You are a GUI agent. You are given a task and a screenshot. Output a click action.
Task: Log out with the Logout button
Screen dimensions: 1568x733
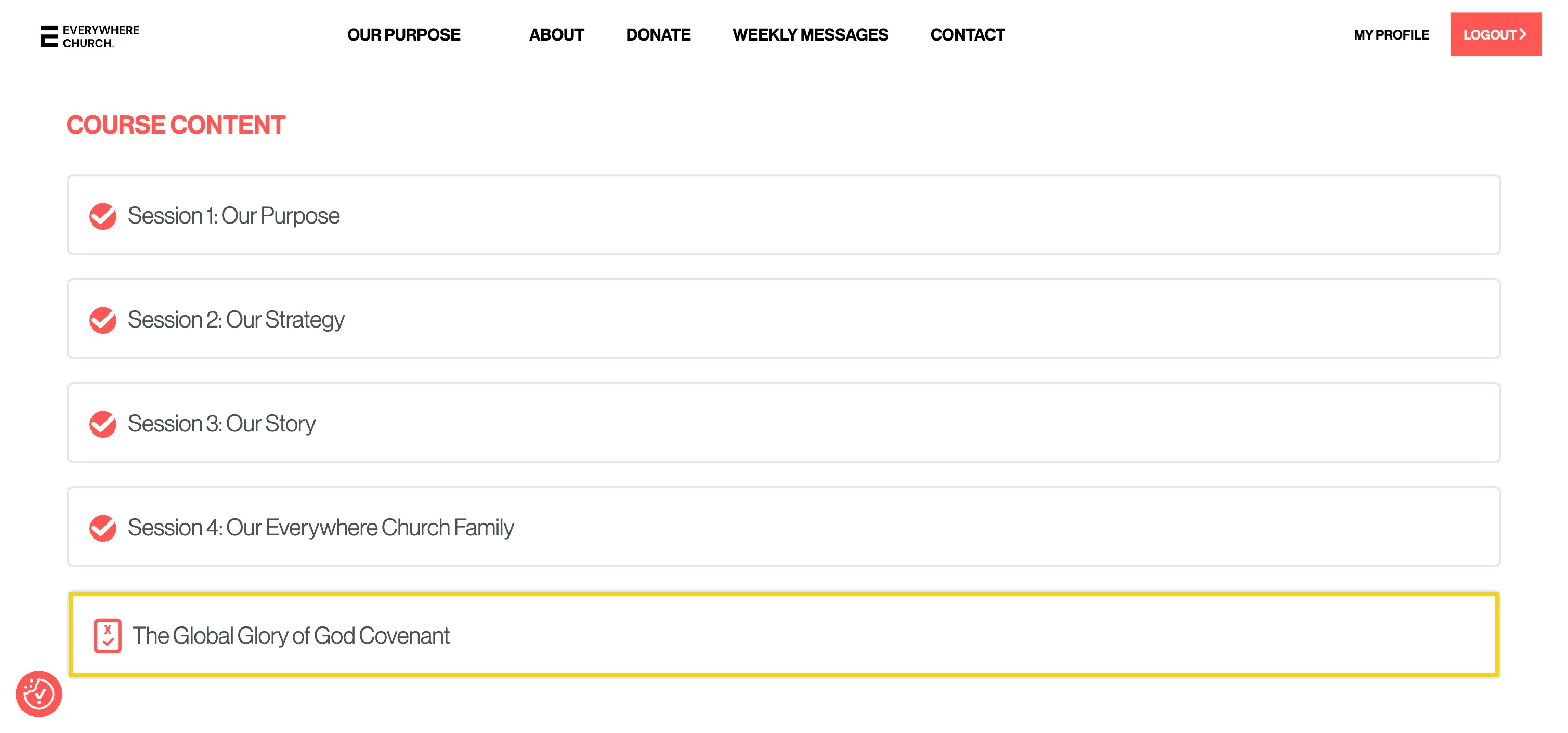(x=1496, y=34)
